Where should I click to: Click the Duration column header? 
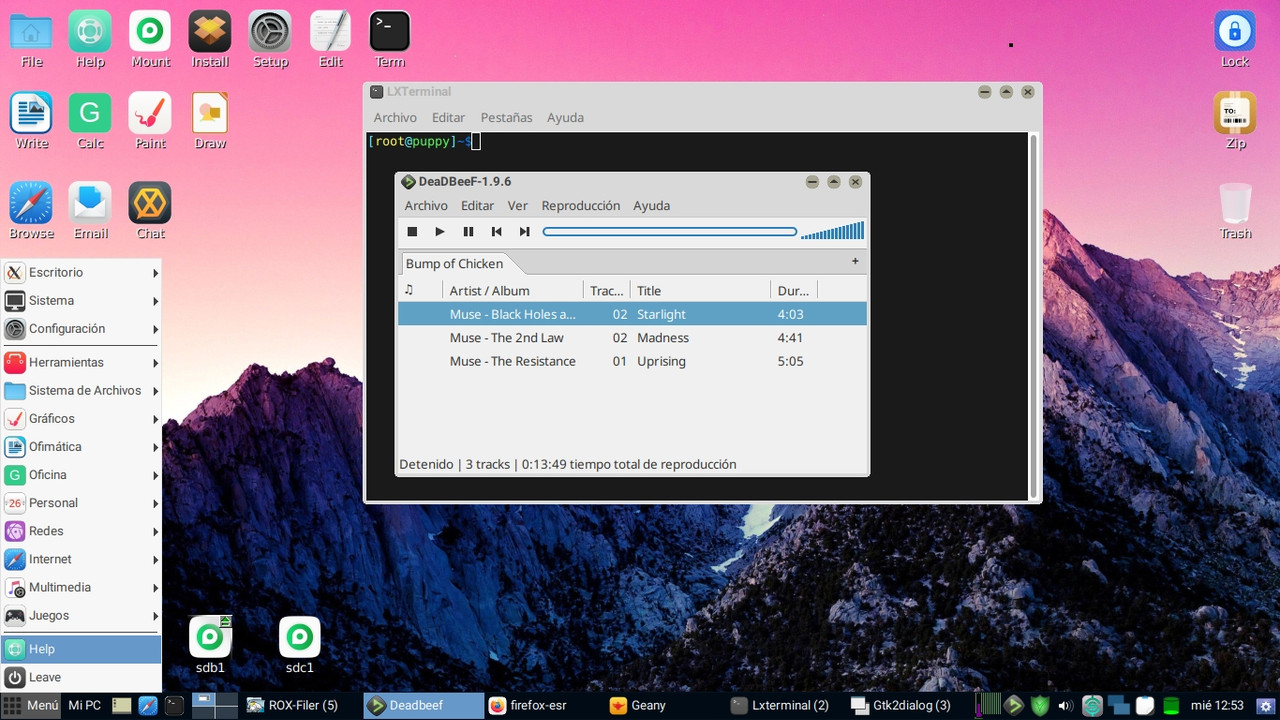[x=794, y=291]
